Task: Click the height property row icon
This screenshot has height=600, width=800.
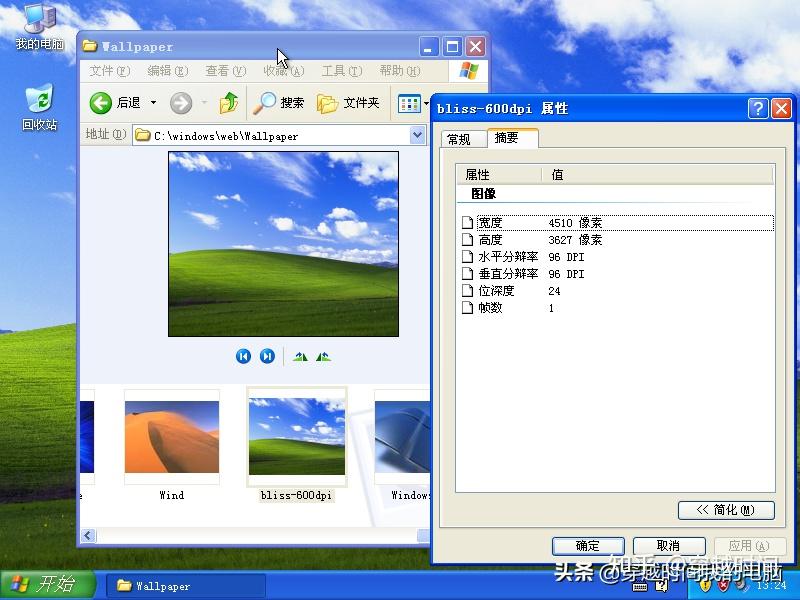Action: point(467,239)
